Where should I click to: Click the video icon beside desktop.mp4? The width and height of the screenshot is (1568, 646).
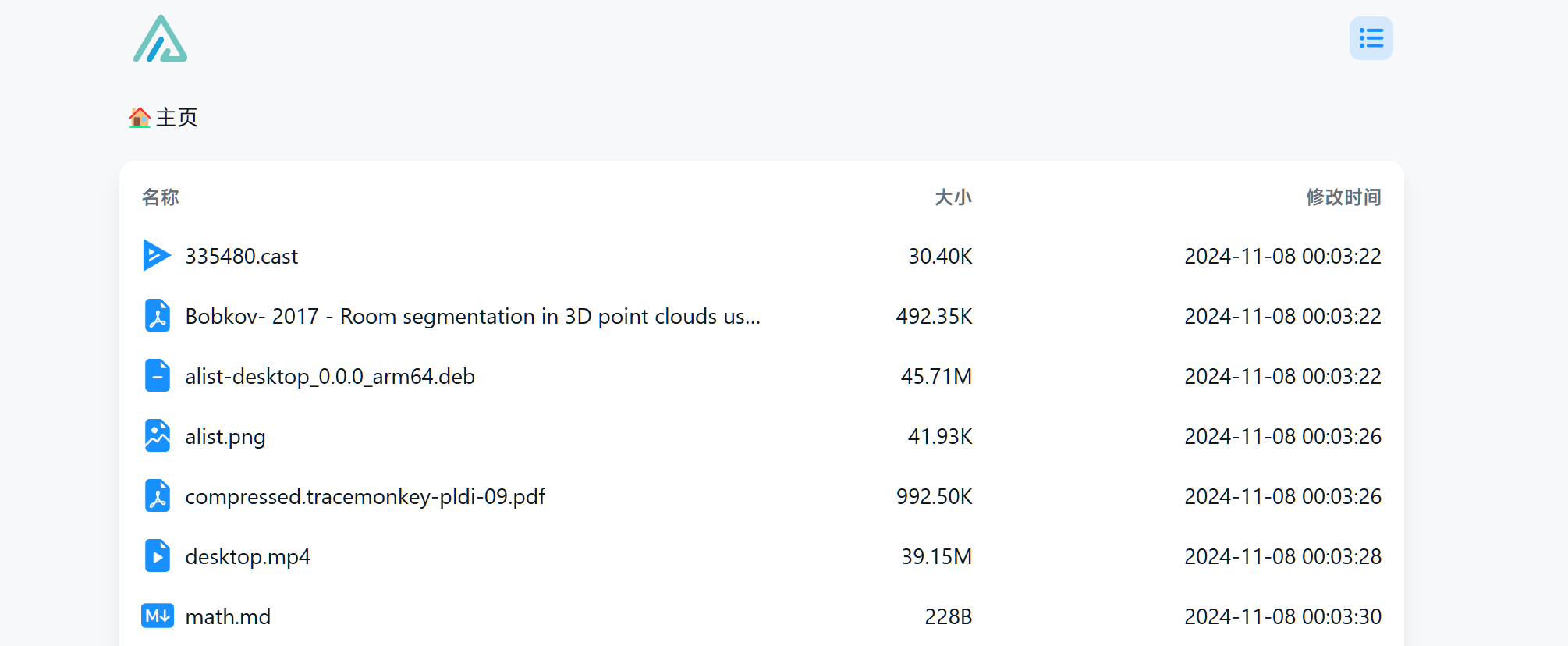click(158, 556)
